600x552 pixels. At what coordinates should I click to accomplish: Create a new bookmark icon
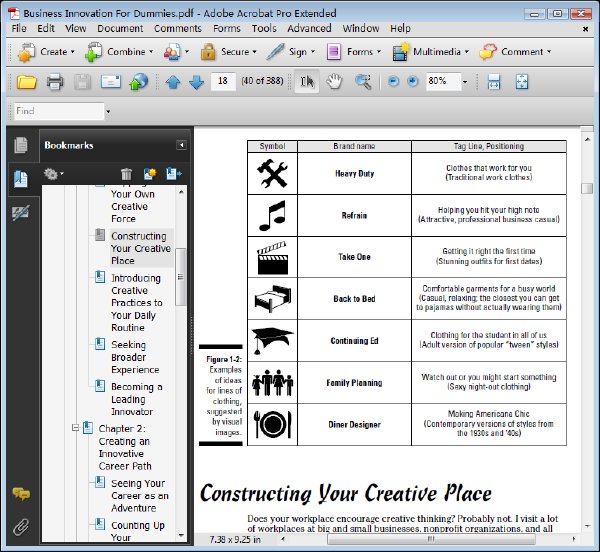(x=150, y=174)
